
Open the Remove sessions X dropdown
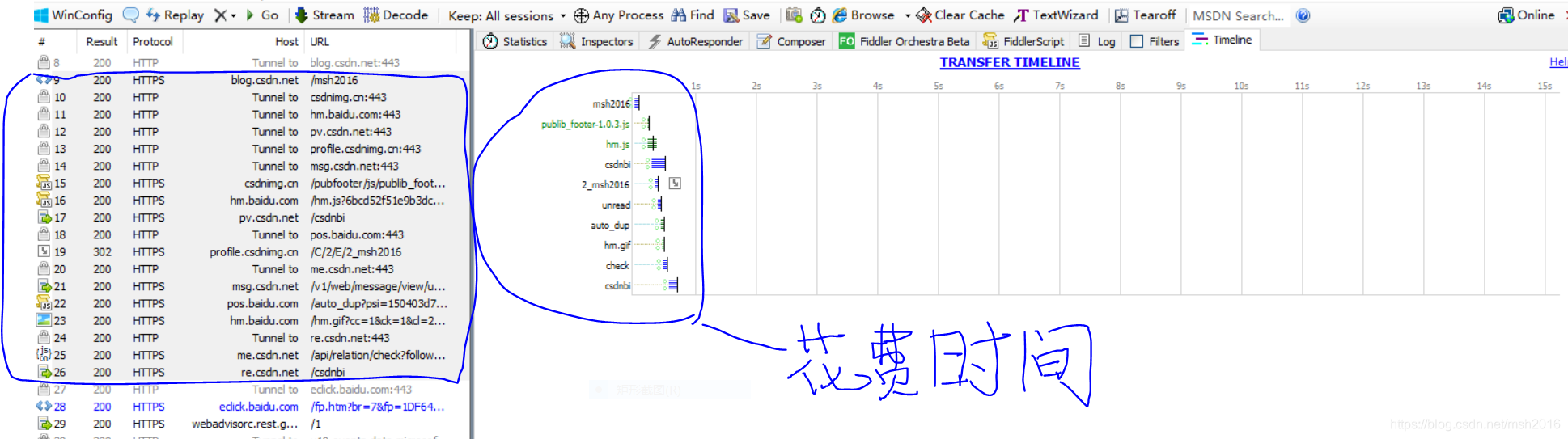coord(225,15)
